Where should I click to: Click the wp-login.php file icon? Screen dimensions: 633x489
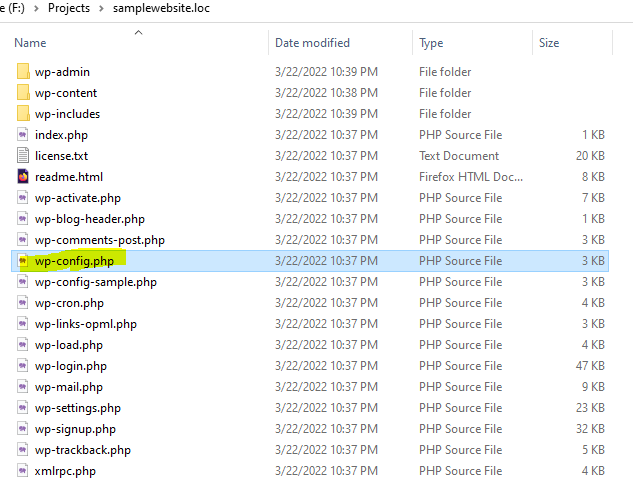click(x=23, y=365)
